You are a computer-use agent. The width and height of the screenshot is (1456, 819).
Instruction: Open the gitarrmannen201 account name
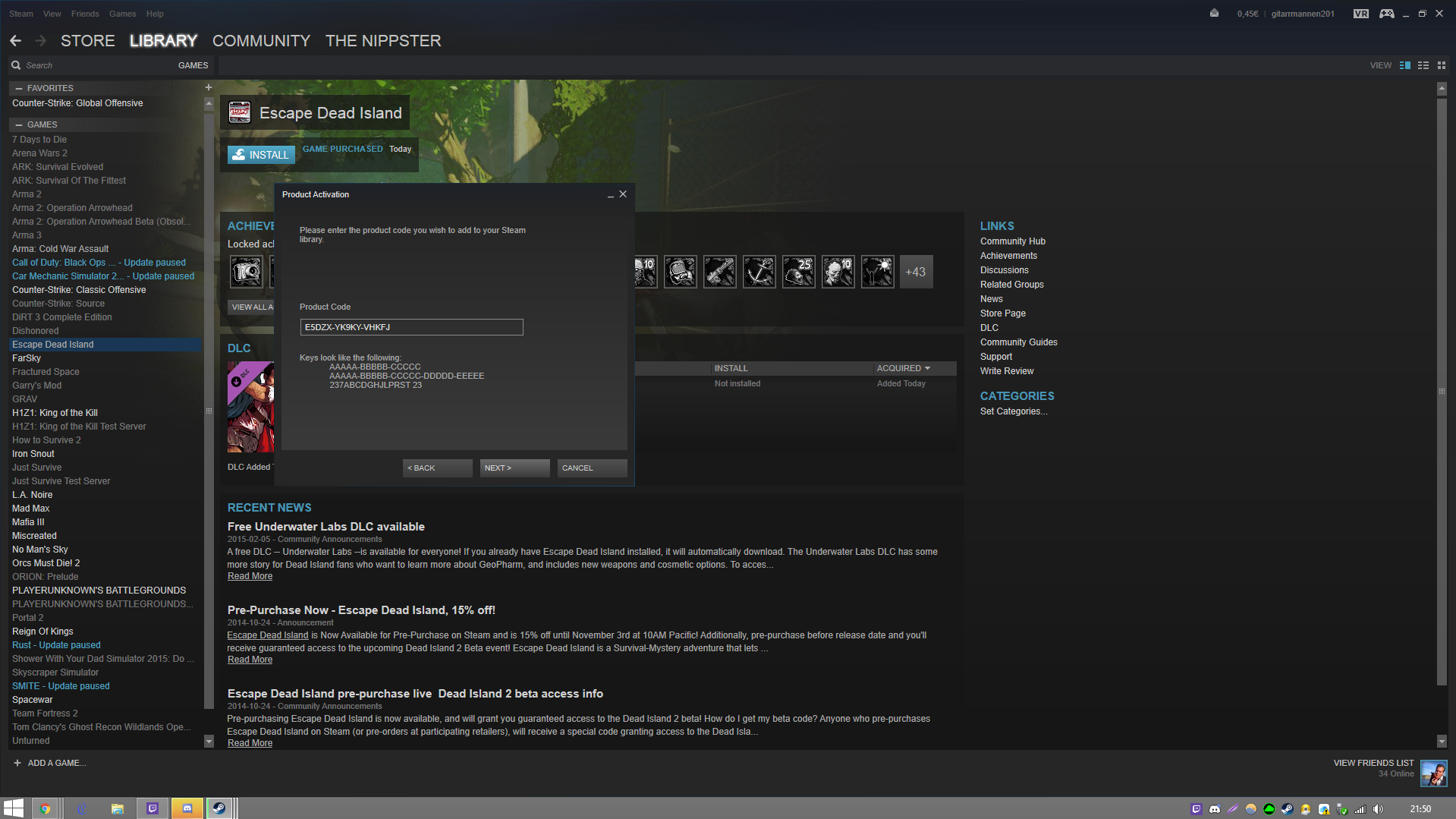coord(1303,14)
